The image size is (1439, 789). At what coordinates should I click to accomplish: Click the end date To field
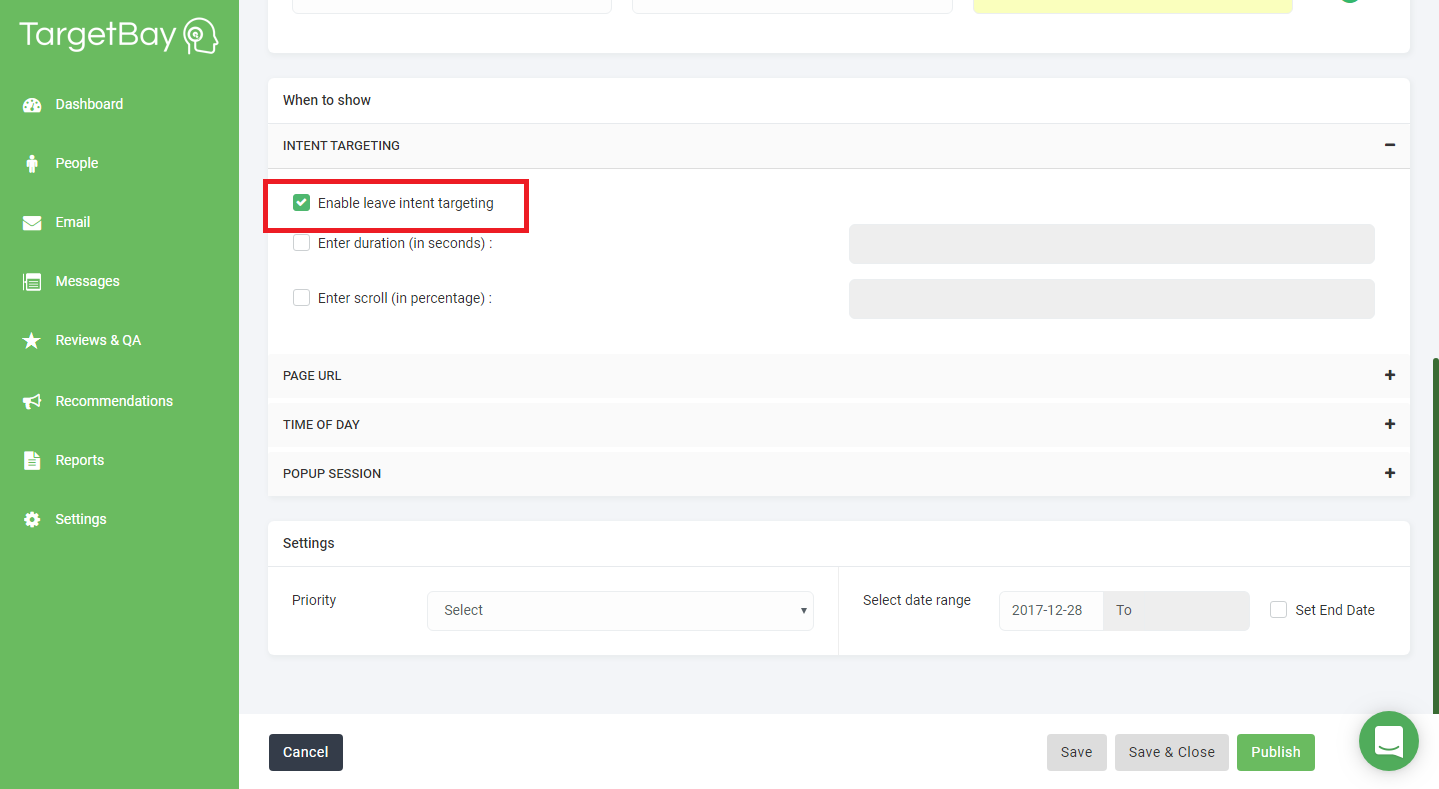point(1176,610)
